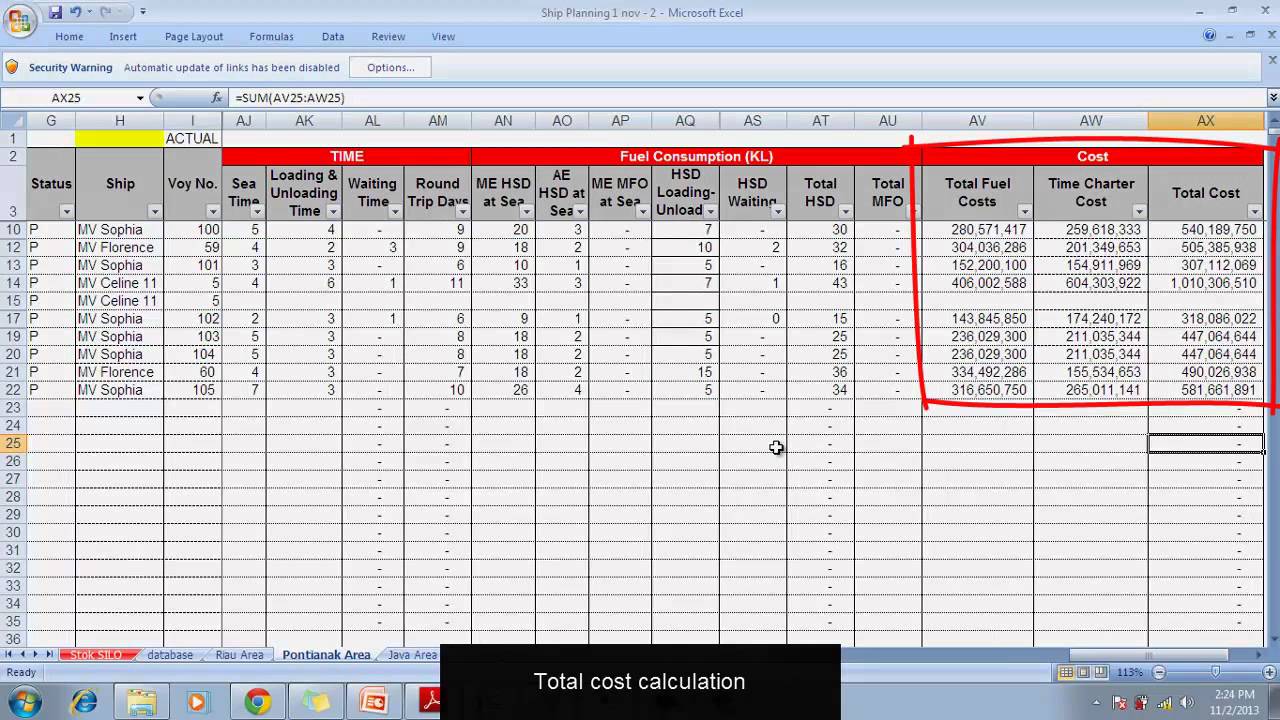1280x720 pixels.
Task: Expand the Name Box dropdown
Action: coord(140,98)
